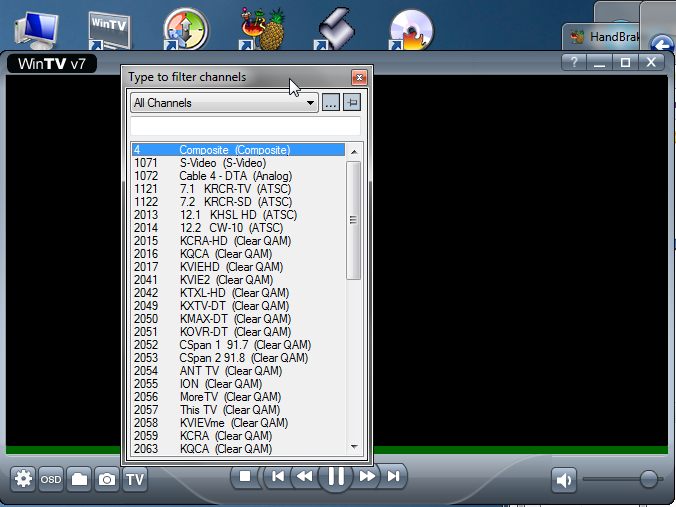Select channel 2057 This TV
Viewport: 676px width, 507px height.
tap(238, 410)
